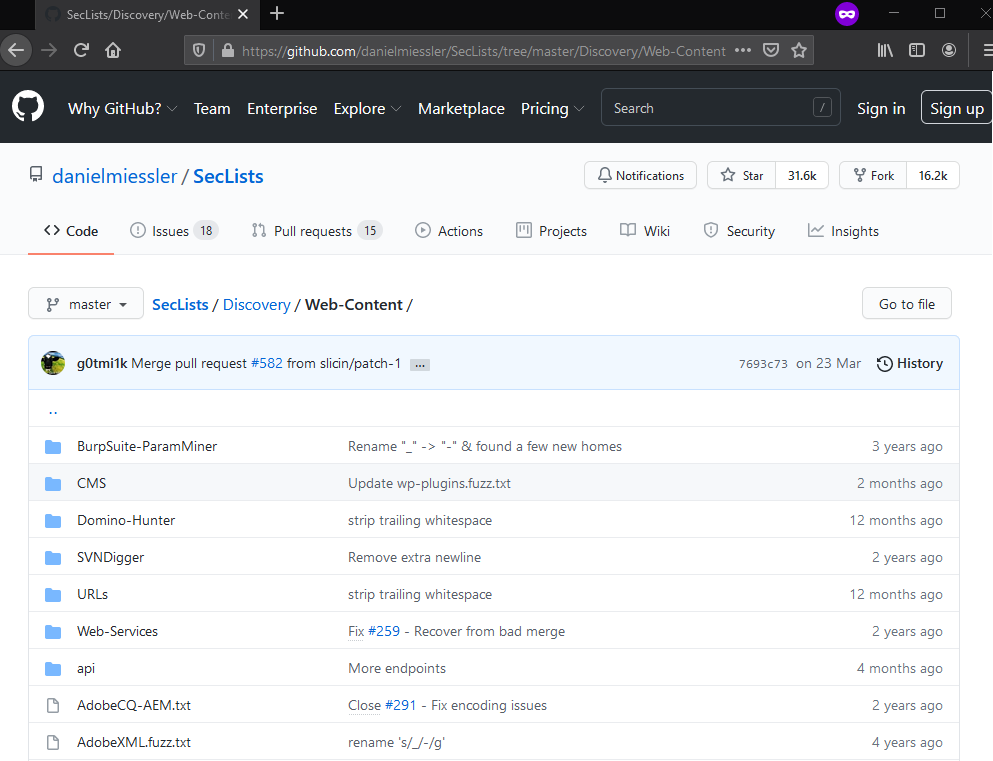Open the Web-Services folder name link

[117, 631]
